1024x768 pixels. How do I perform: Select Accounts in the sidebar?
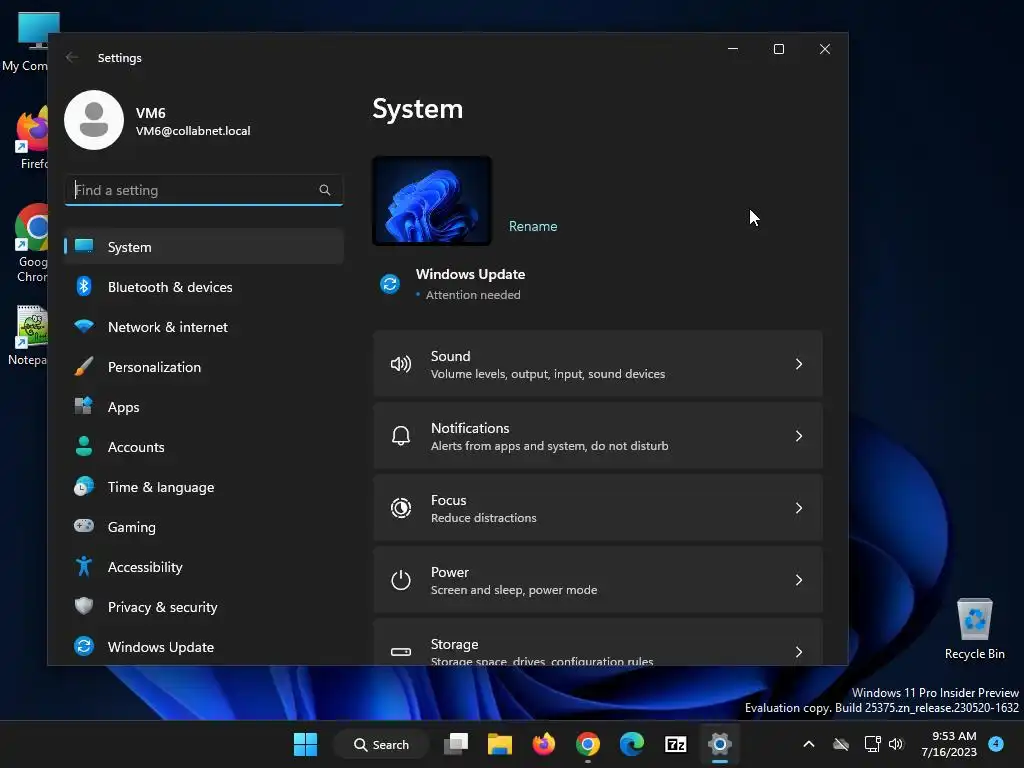click(x=204, y=447)
